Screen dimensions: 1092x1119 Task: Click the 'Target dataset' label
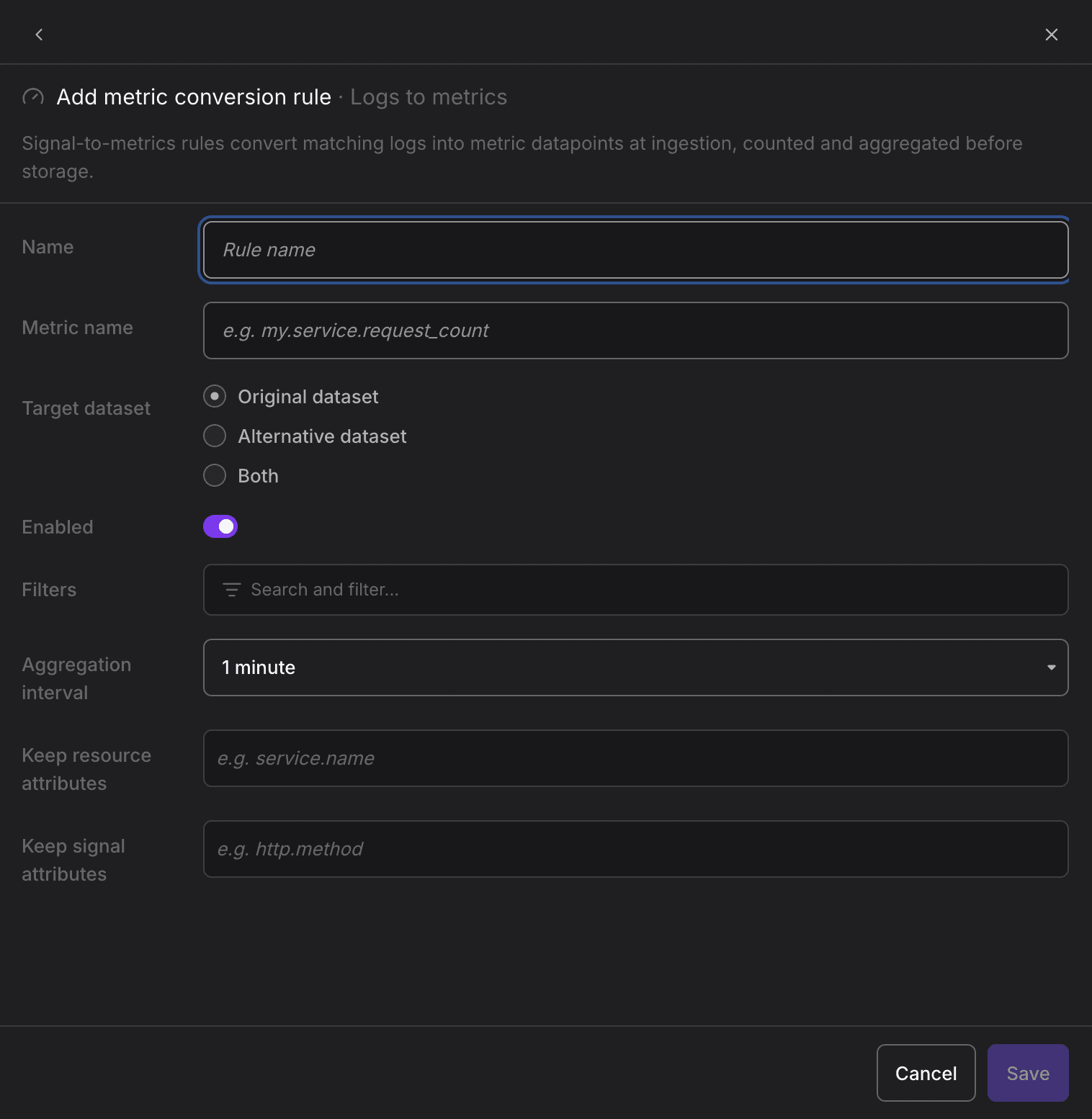pos(86,408)
